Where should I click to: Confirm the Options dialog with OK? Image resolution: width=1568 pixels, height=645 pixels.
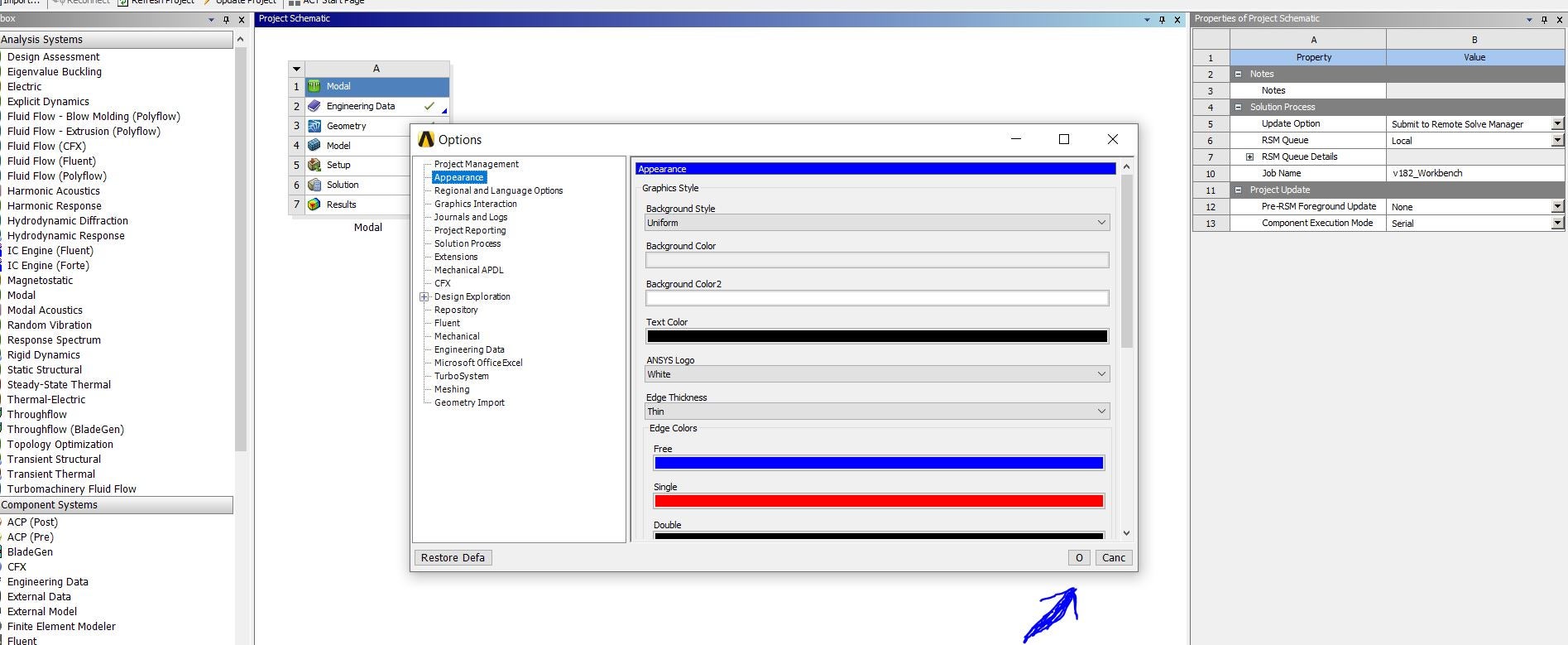coord(1079,557)
